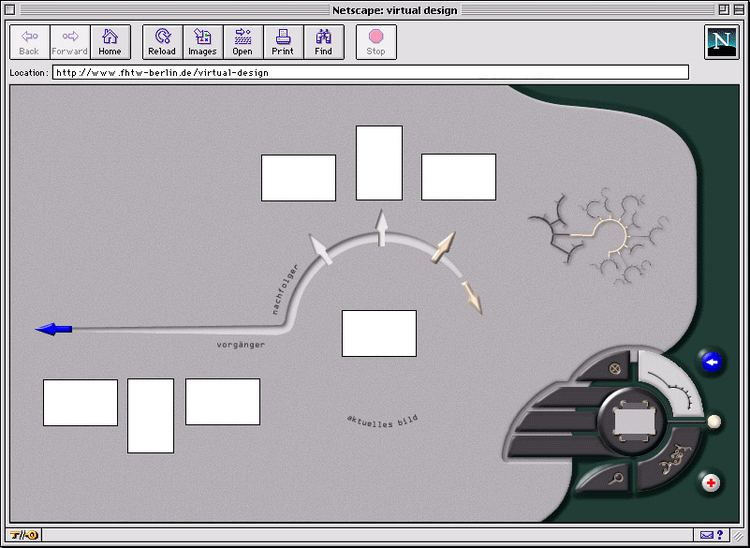Click the Location URL field
The width and height of the screenshot is (750, 548).
click(x=370, y=73)
